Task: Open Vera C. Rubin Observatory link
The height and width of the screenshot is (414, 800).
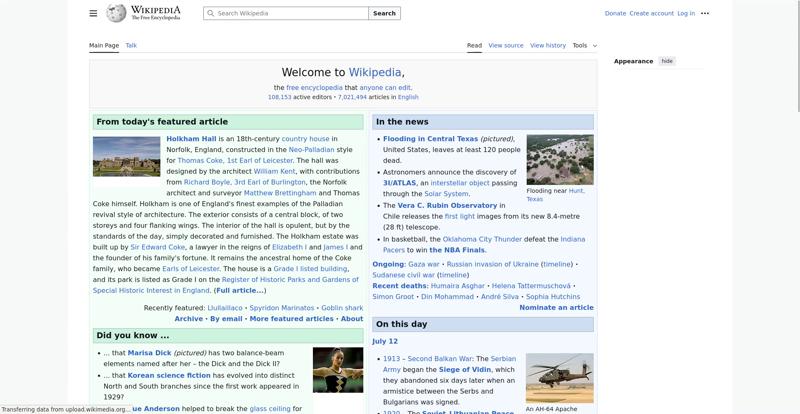Action: [447, 205]
